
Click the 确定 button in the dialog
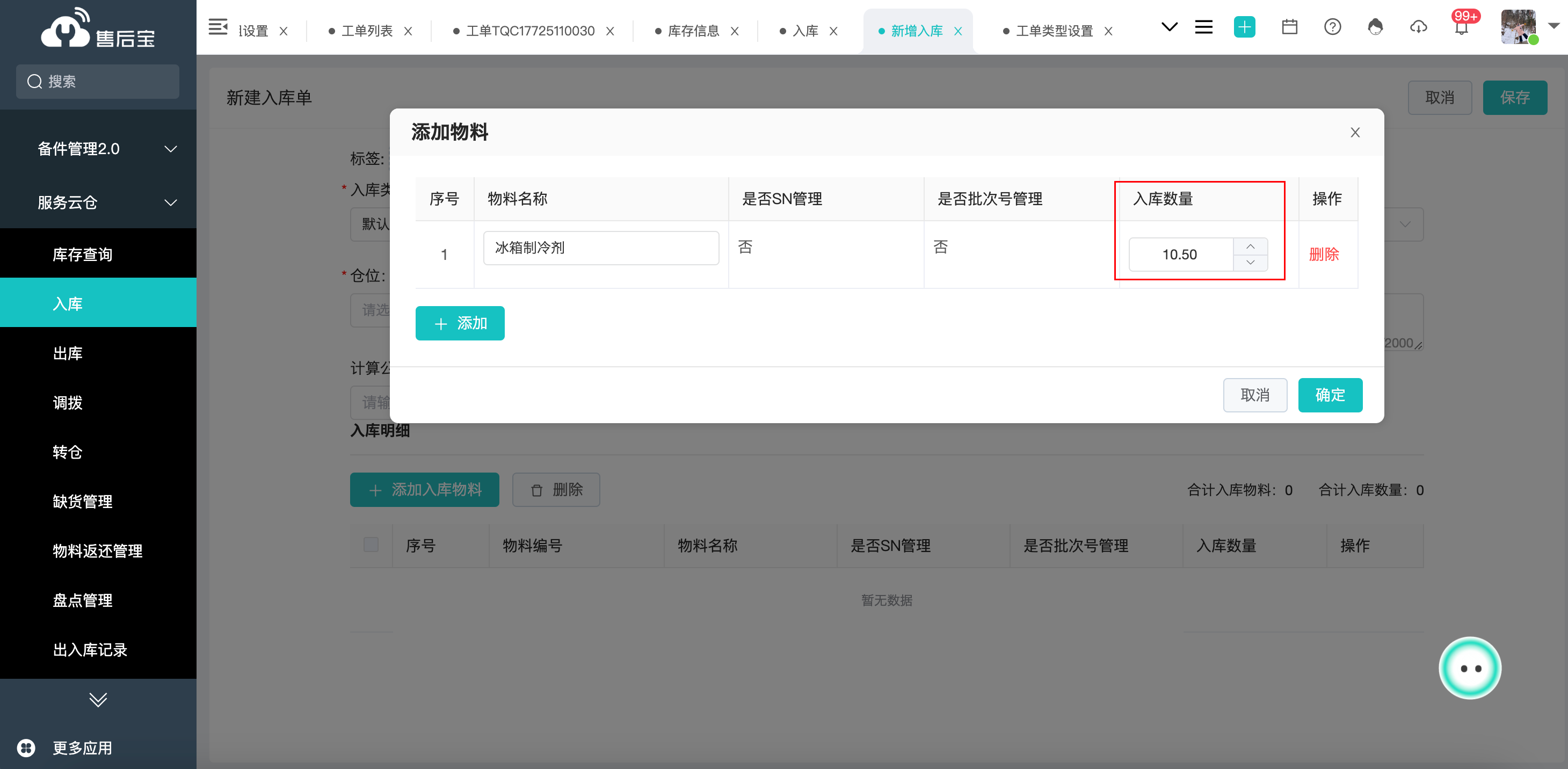(x=1330, y=395)
